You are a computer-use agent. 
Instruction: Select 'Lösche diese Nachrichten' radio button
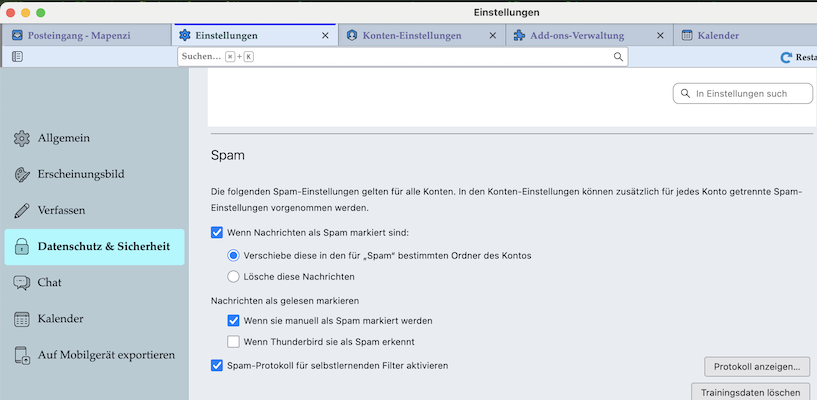click(233, 277)
